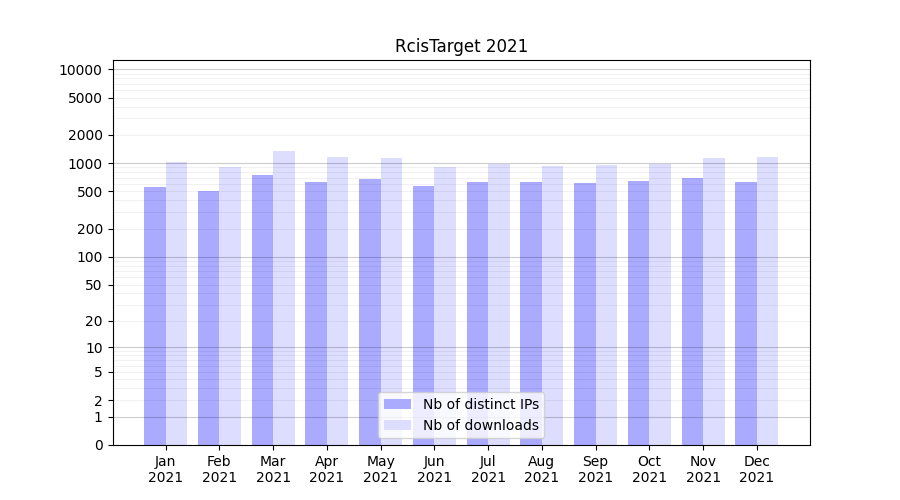Select the 'Nb of downloads' legend label

pos(480,425)
